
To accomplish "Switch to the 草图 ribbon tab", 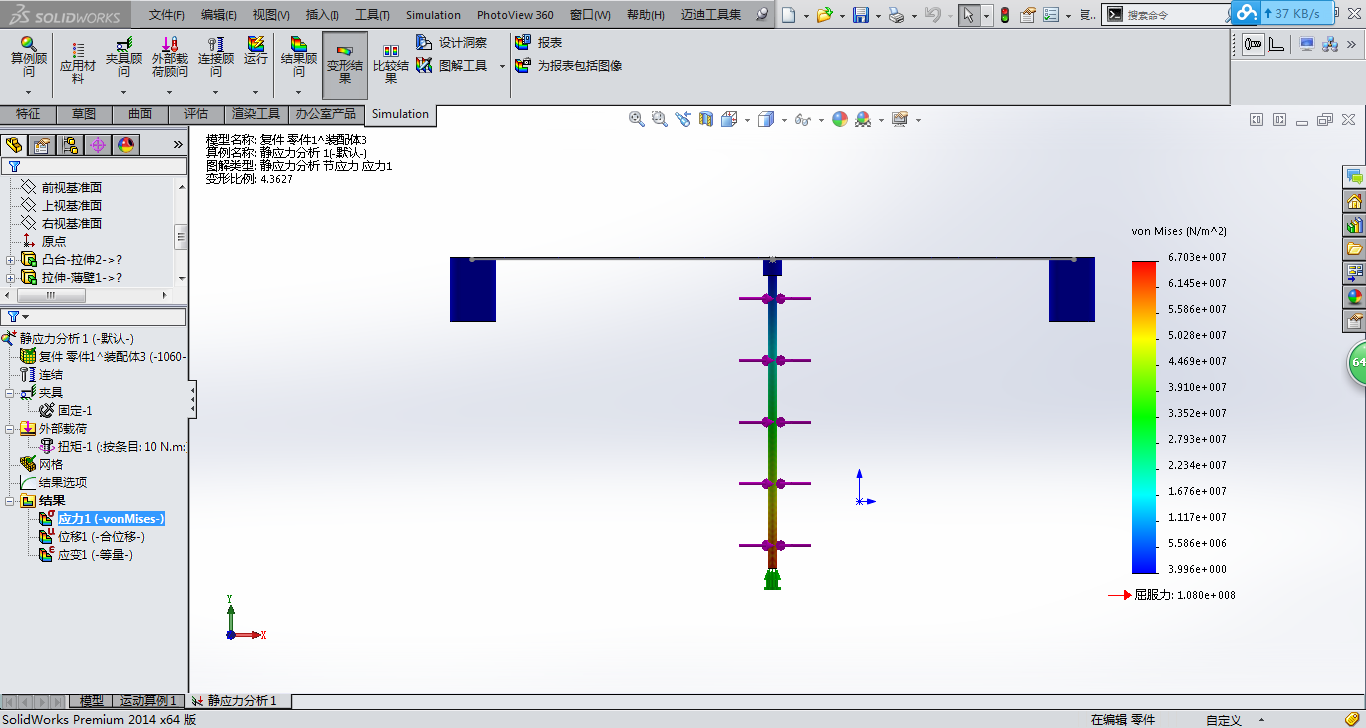I will (84, 114).
